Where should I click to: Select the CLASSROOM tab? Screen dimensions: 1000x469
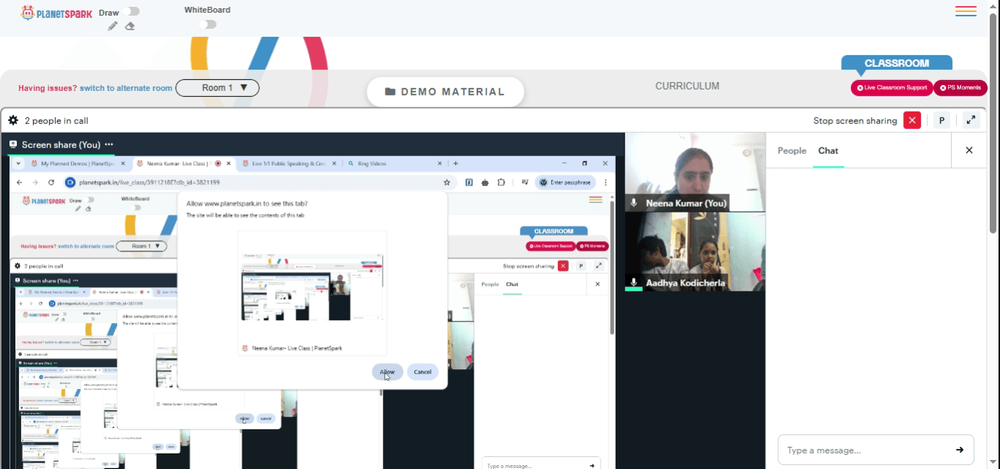(x=896, y=63)
